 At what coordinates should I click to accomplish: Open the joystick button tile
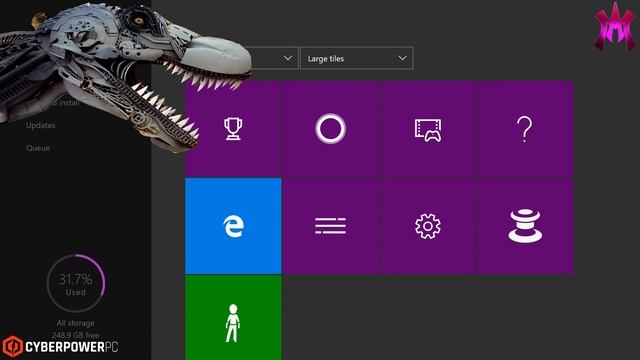tap(525, 226)
